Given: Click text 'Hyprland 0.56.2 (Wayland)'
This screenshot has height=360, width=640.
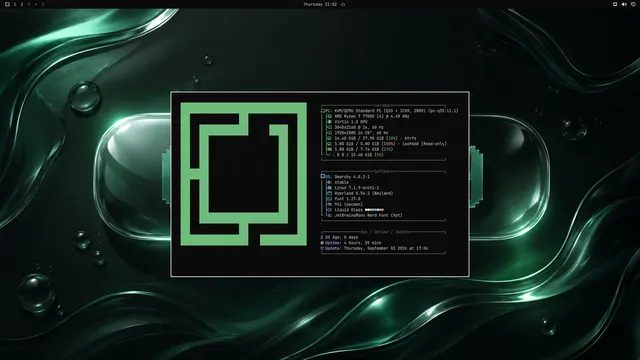Looking at the screenshot, I should [x=364, y=193].
